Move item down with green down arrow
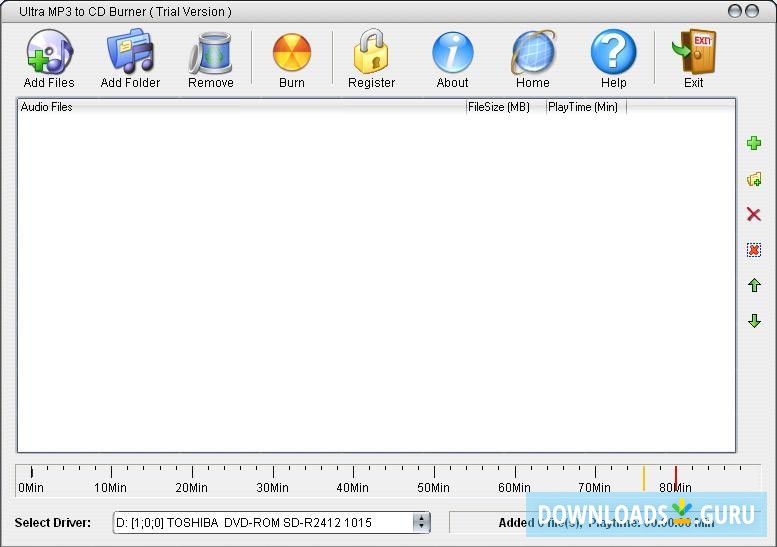The width and height of the screenshot is (777, 547). pyautogui.click(x=754, y=321)
